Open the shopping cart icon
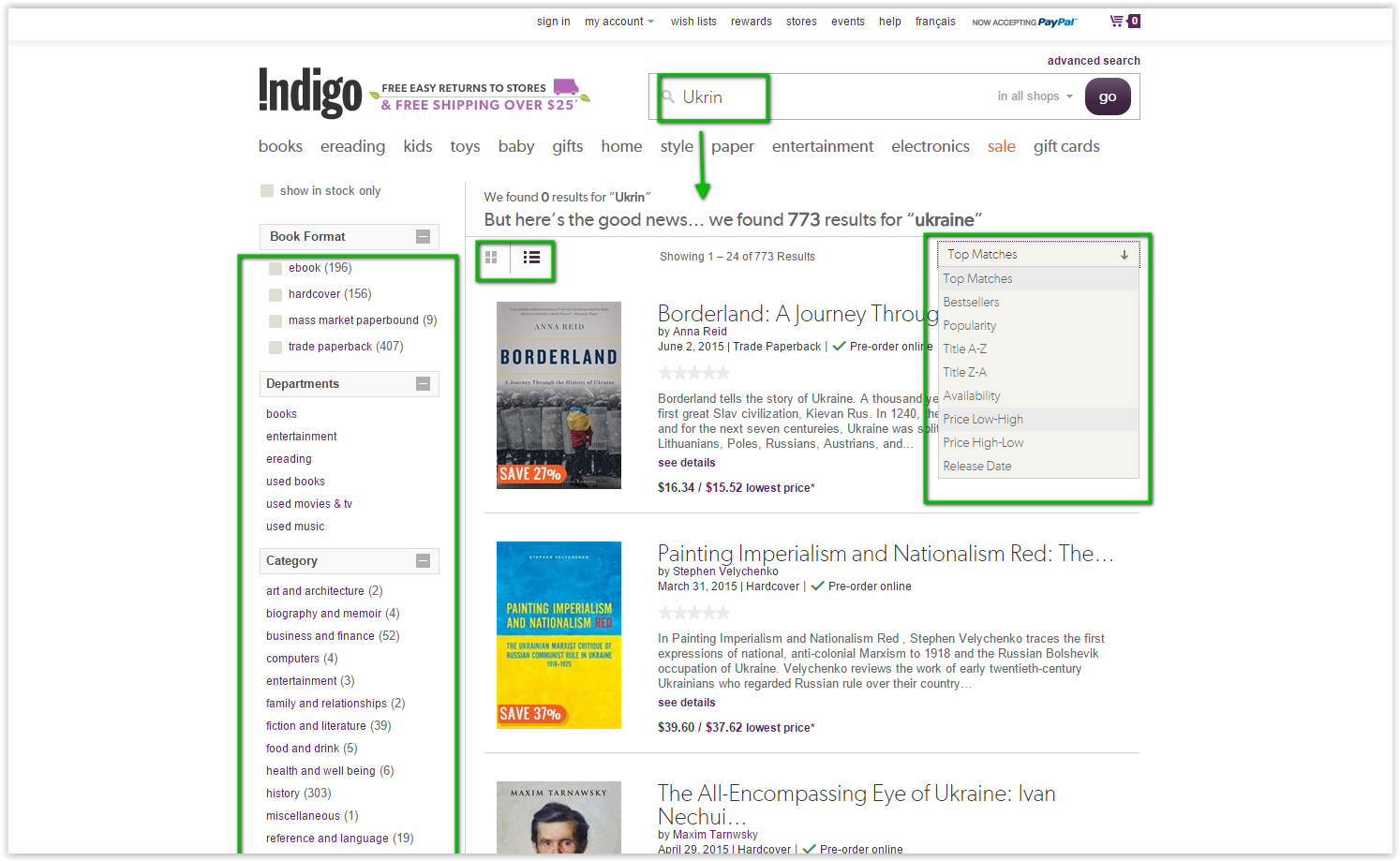Screen dimensions: 1400x861 (1124, 21)
